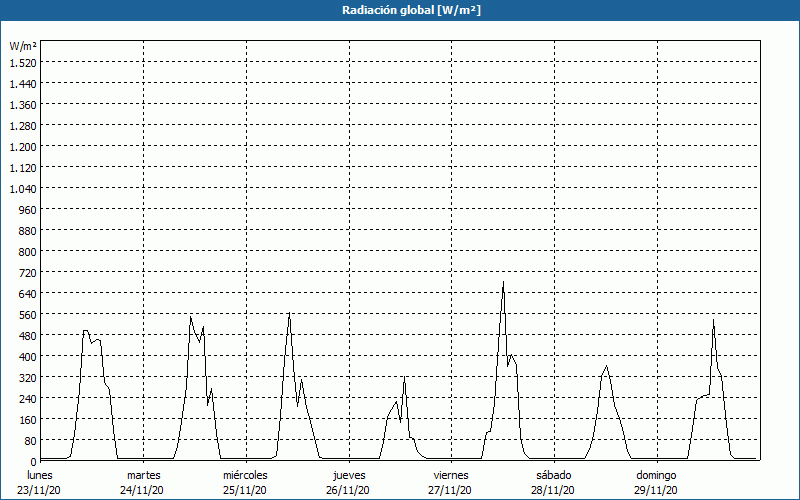This screenshot has height=500, width=800.
Task: Click the 25/11/20 date label
Action: pos(245,490)
